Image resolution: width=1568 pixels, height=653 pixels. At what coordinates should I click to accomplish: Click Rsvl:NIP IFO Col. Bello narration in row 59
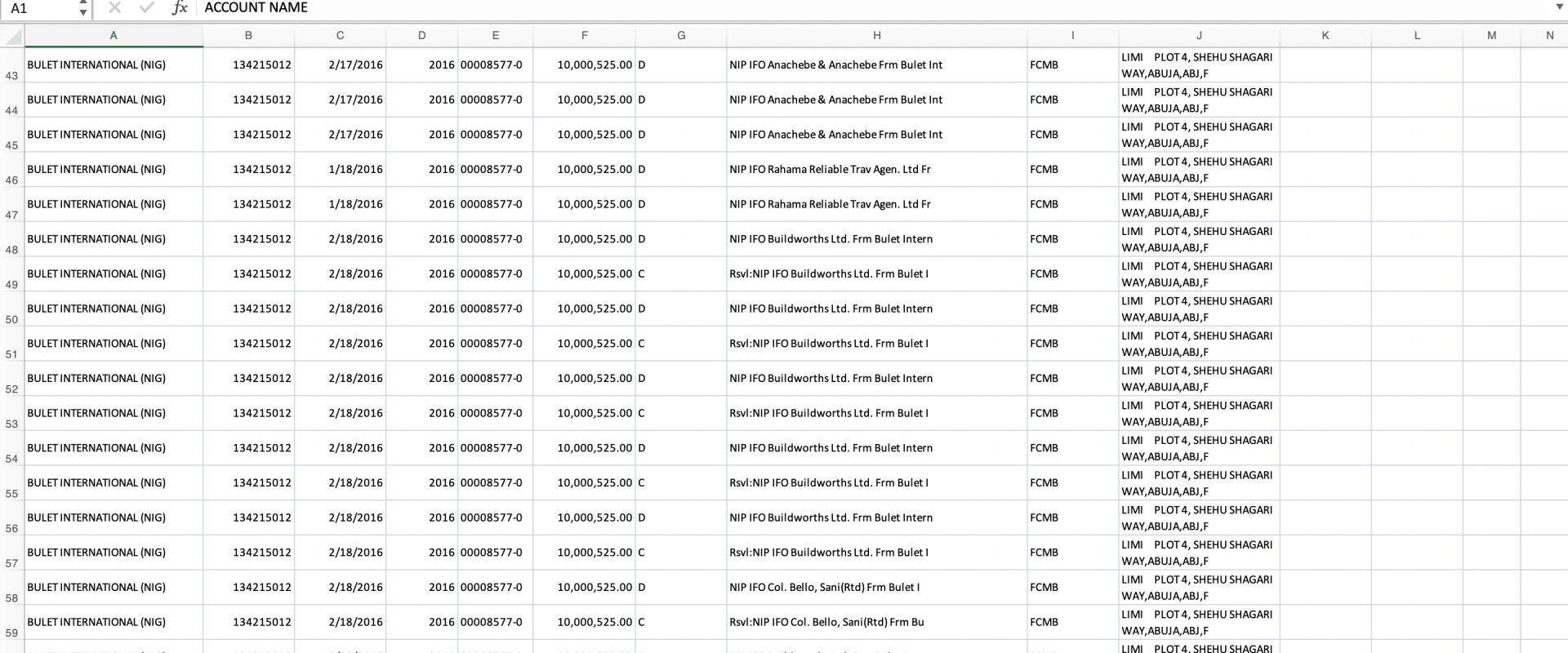coord(826,622)
